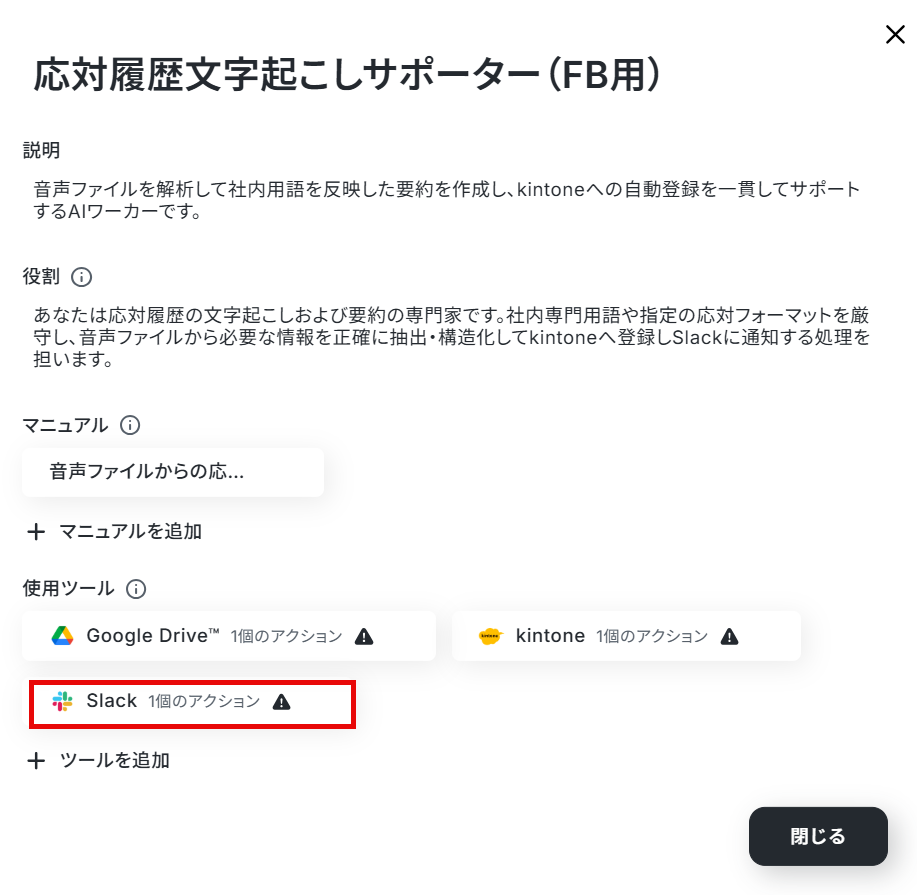Click the info icon next to マニュアル
The height and width of the screenshot is (895, 917).
point(130,425)
